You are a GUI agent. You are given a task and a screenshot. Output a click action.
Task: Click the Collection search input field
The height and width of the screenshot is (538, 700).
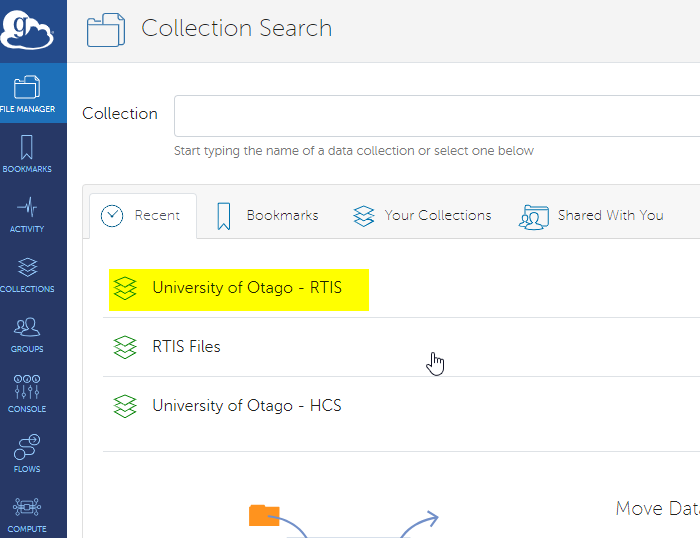coord(436,116)
